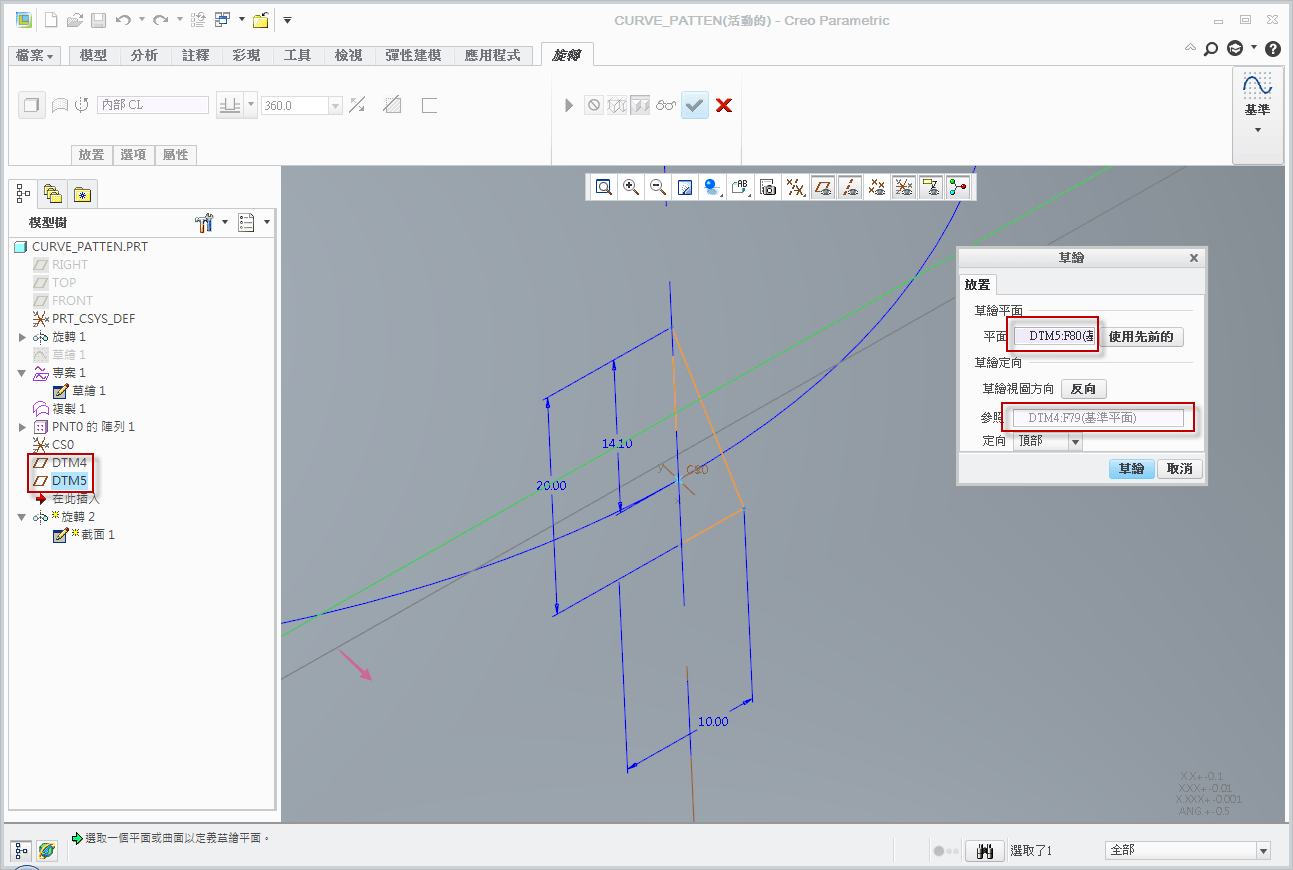Image resolution: width=1293 pixels, height=870 pixels.
Task: Click the Zoom Out magnifier icon
Action: pos(658,186)
